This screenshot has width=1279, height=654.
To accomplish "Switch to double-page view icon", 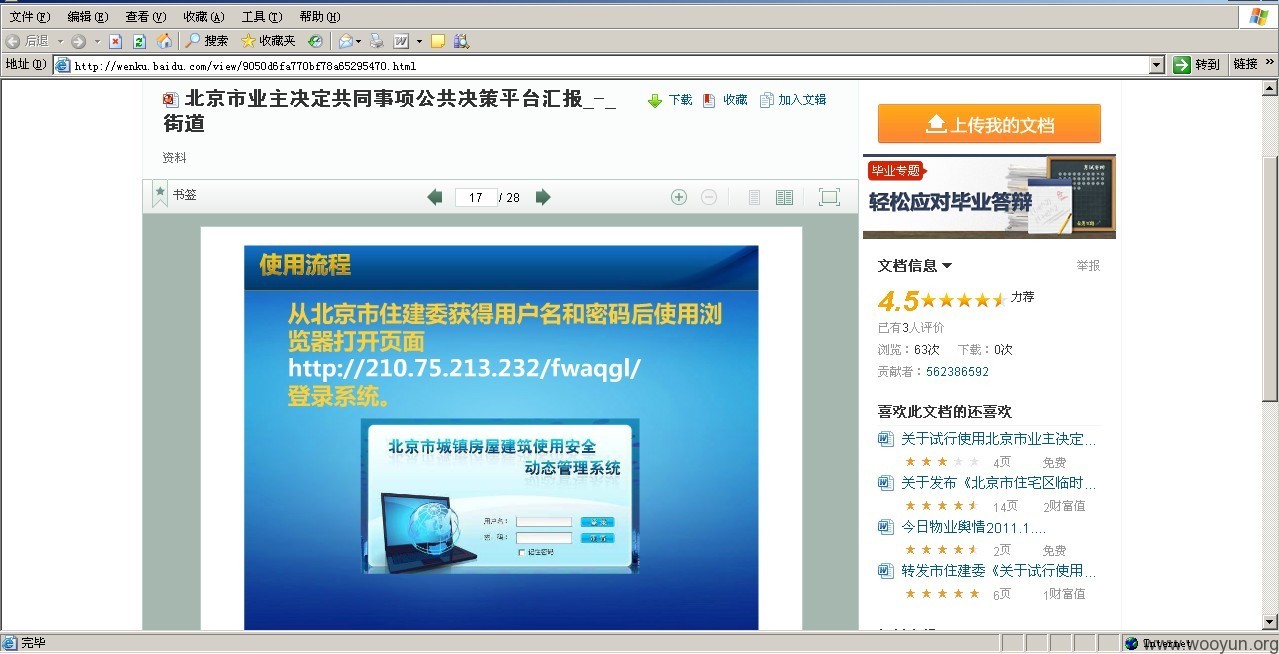I will [784, 197].
